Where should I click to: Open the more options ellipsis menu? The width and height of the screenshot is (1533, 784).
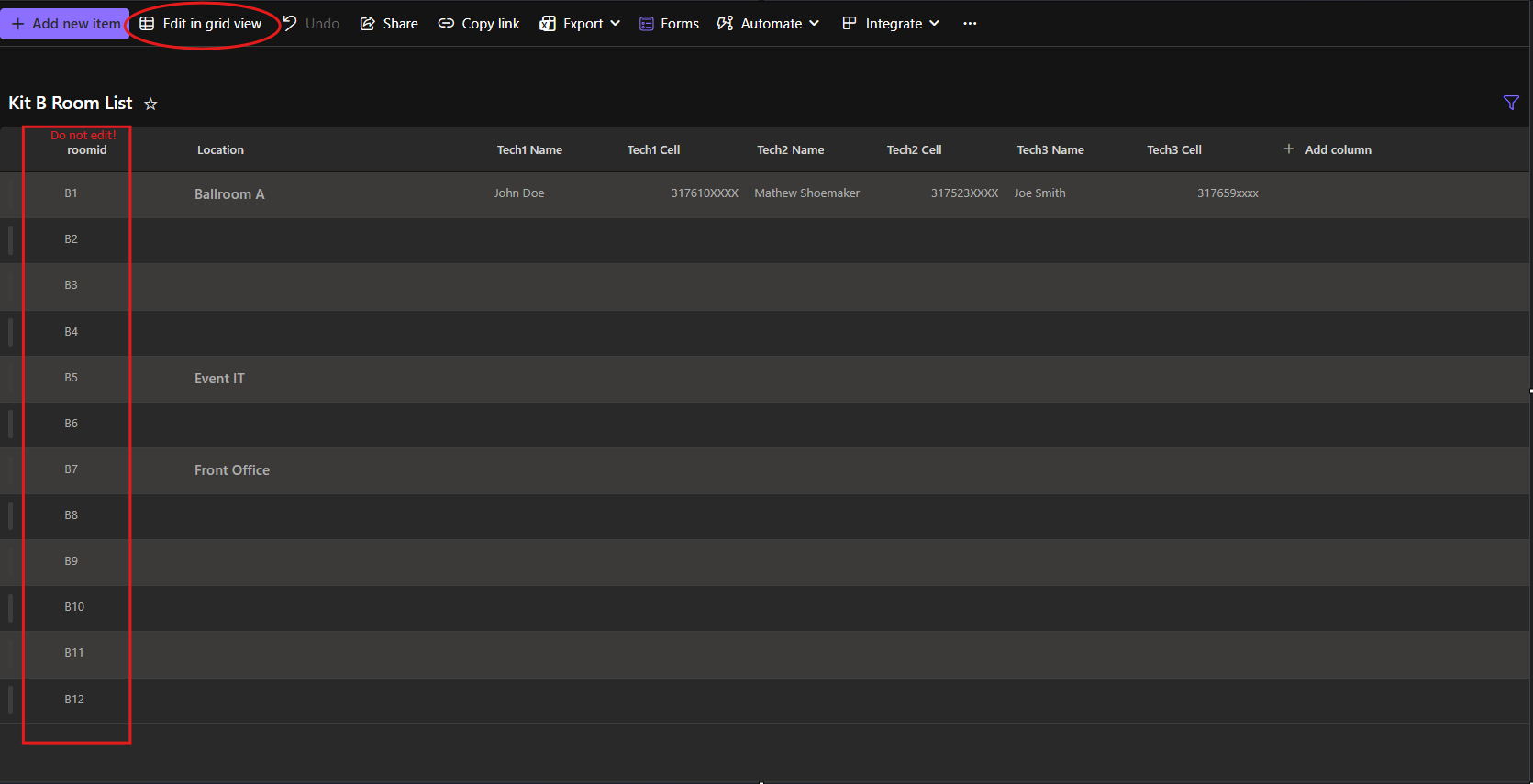970,24
